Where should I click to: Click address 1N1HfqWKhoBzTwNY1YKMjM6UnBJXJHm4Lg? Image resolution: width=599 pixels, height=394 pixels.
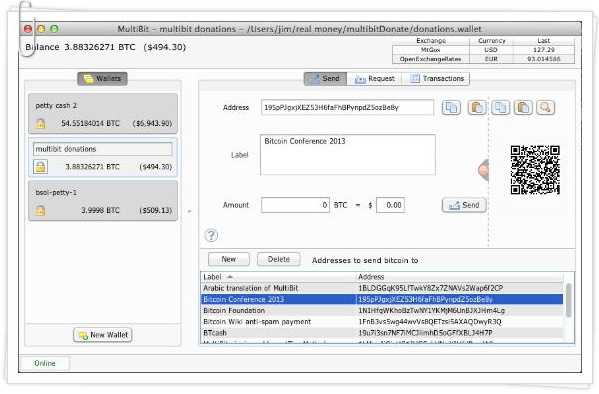[431, 311]
